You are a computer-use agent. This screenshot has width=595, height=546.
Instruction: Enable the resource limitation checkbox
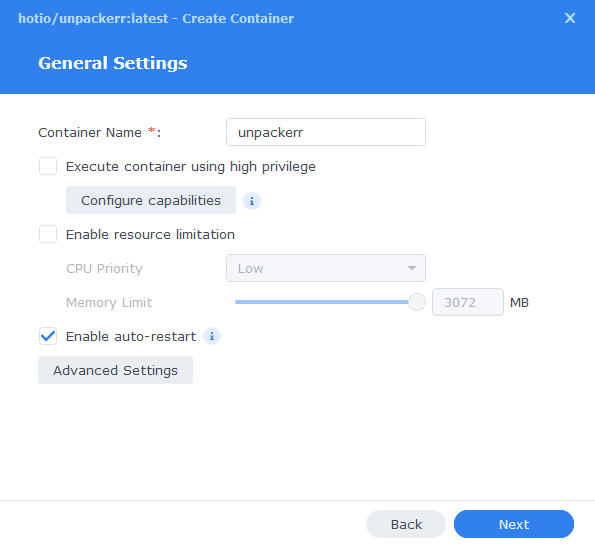pyautogui.click(x=48, y=234)
